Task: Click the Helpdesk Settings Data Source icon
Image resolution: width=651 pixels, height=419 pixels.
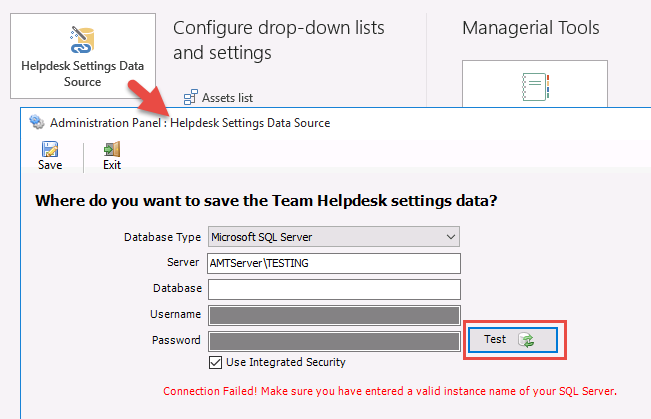Action: 82,39
